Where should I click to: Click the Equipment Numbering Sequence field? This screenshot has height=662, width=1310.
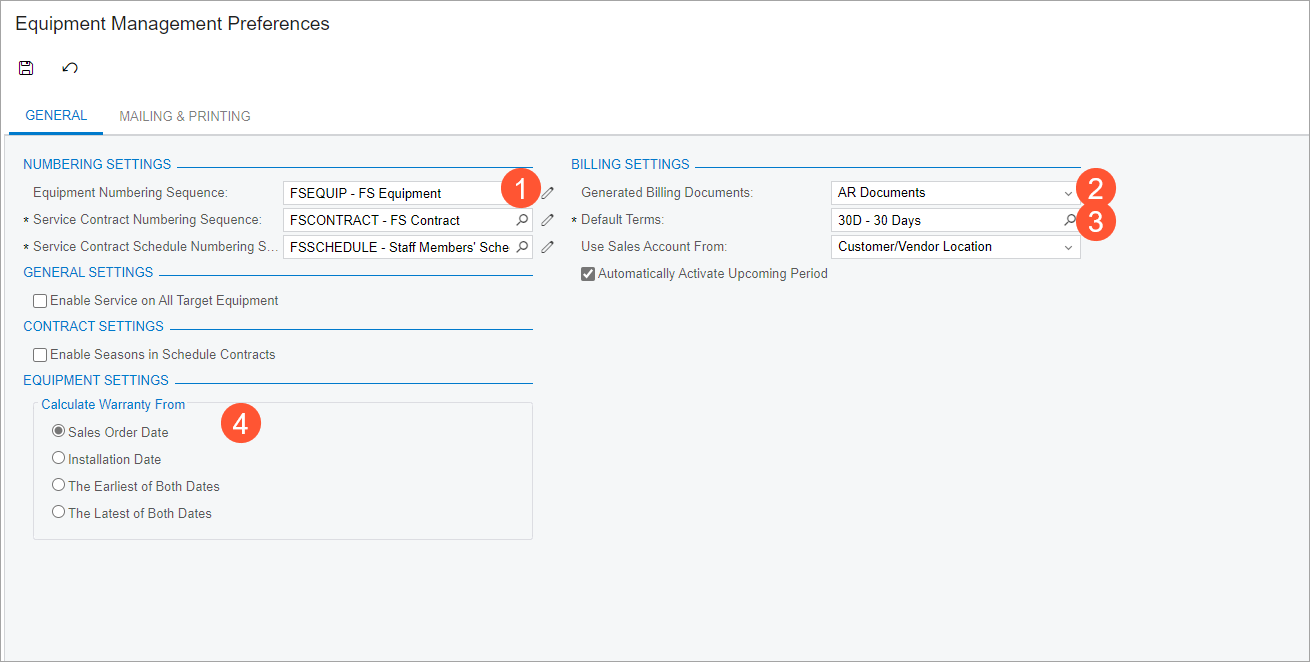coord(390,193)
